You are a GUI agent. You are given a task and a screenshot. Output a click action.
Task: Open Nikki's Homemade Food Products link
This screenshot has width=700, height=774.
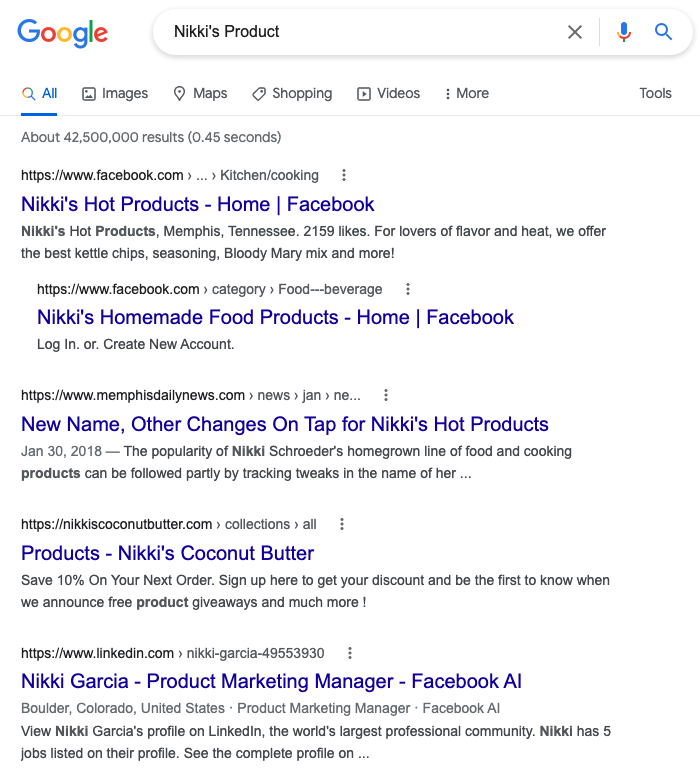click(275, 317)
